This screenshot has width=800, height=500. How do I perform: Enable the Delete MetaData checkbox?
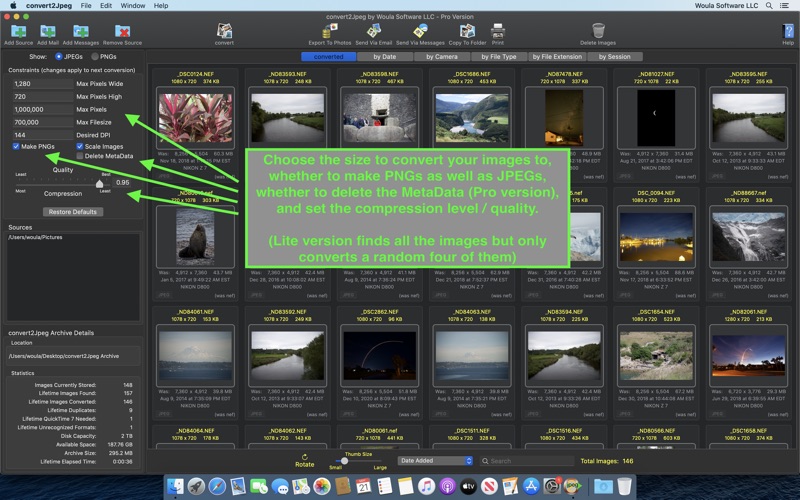tap(80, 156)
